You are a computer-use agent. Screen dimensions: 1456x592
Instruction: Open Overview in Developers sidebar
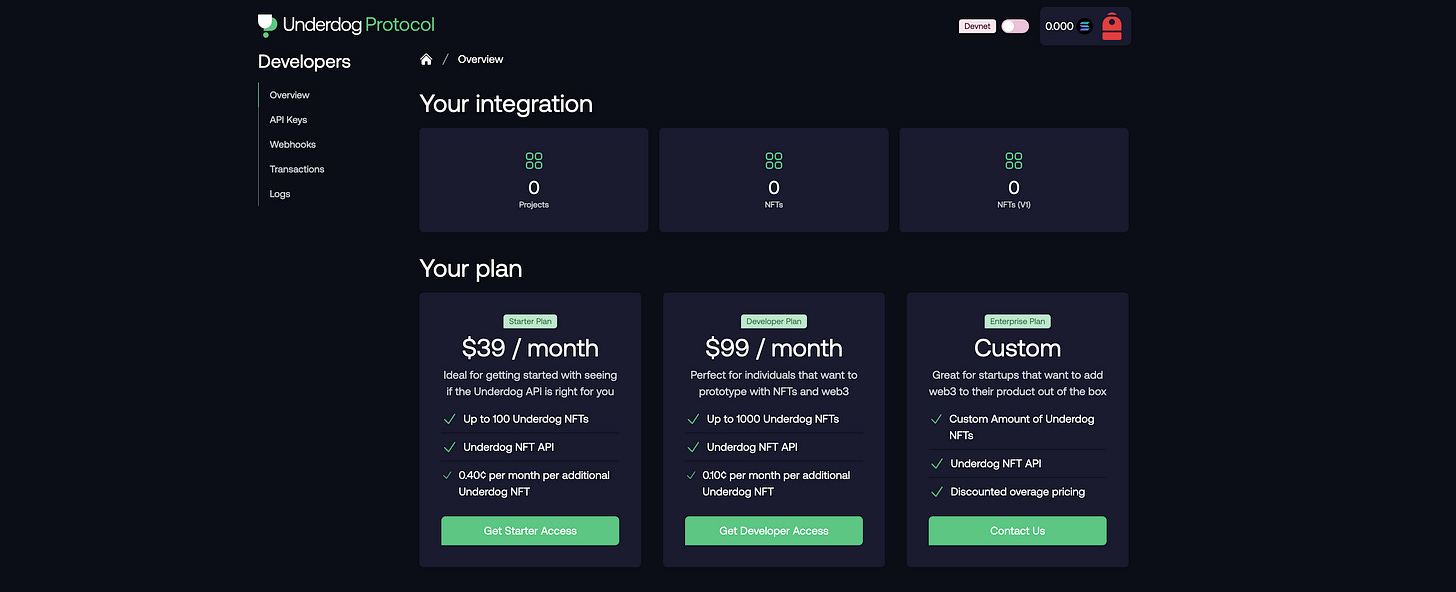pos(290,95)
